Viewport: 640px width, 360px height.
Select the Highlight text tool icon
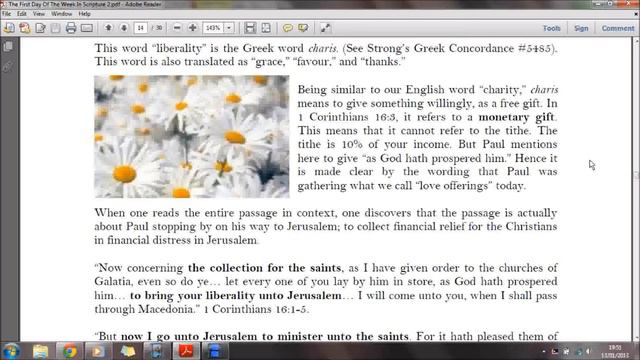303,28
